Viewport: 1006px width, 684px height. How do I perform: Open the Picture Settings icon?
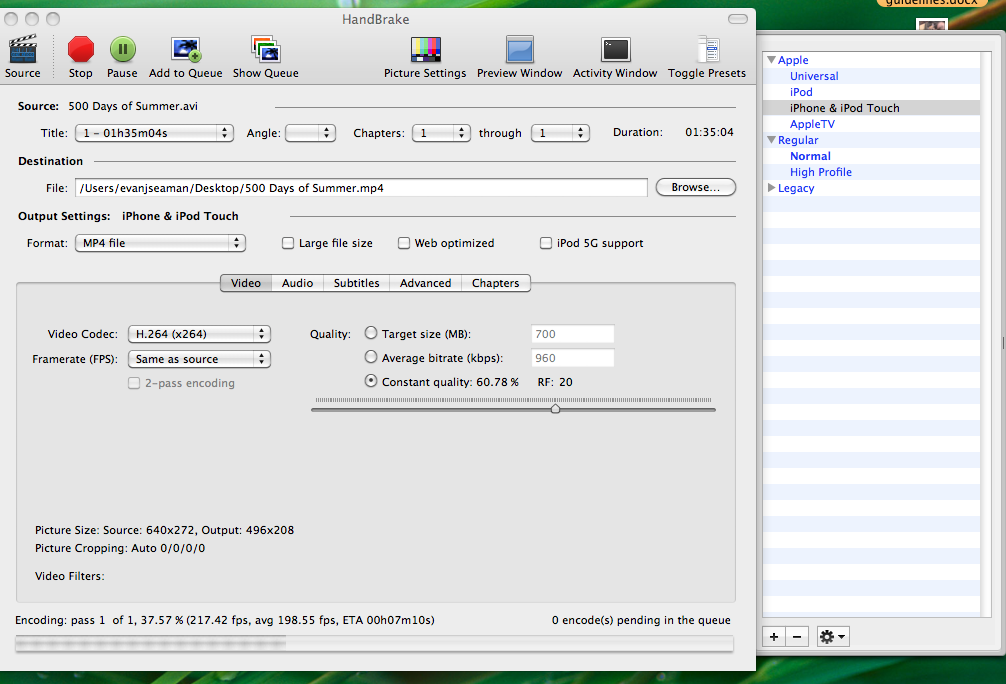[x=425, y=49]
